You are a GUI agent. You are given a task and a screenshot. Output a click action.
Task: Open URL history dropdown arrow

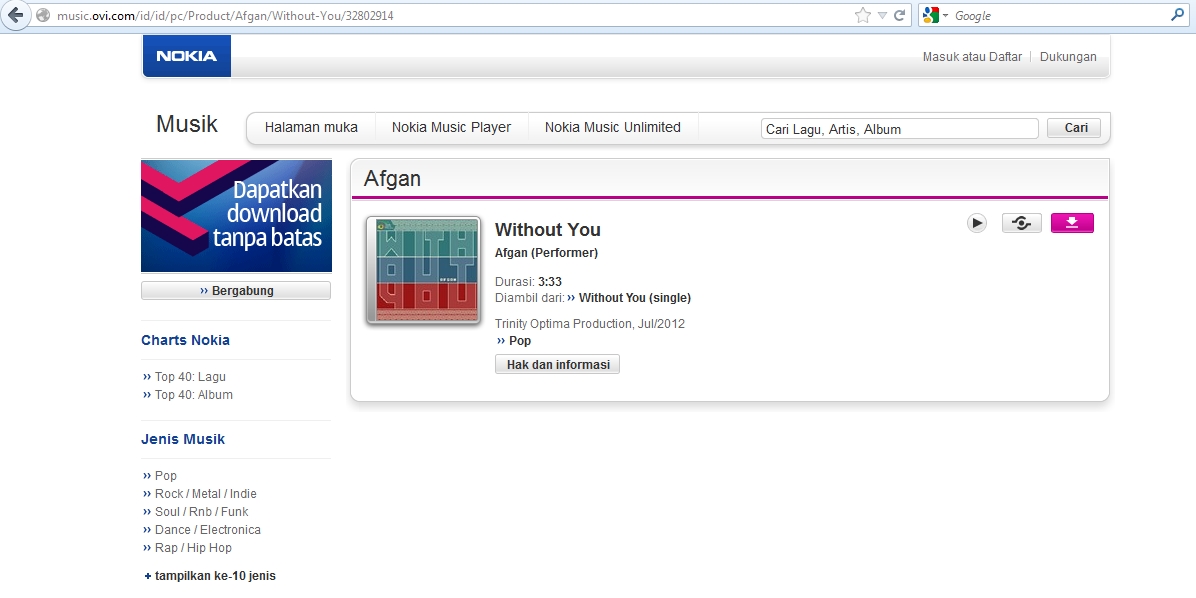coord(882,15)
